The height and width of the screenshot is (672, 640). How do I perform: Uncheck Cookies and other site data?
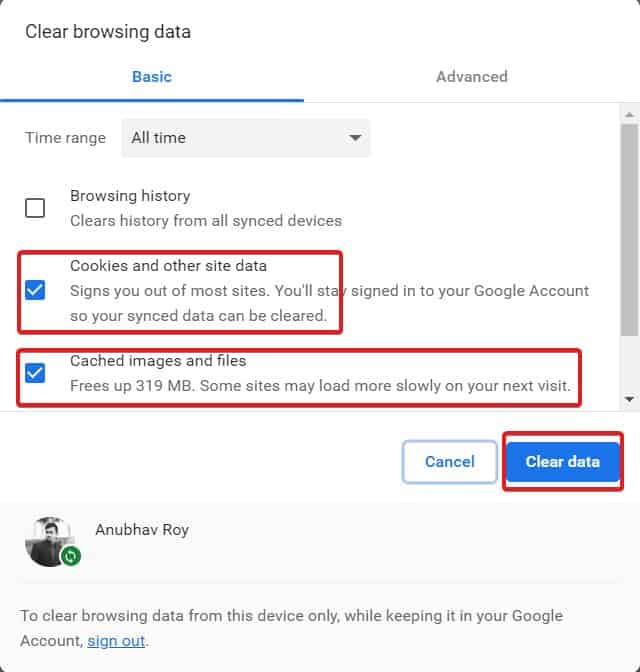point(35,291)
